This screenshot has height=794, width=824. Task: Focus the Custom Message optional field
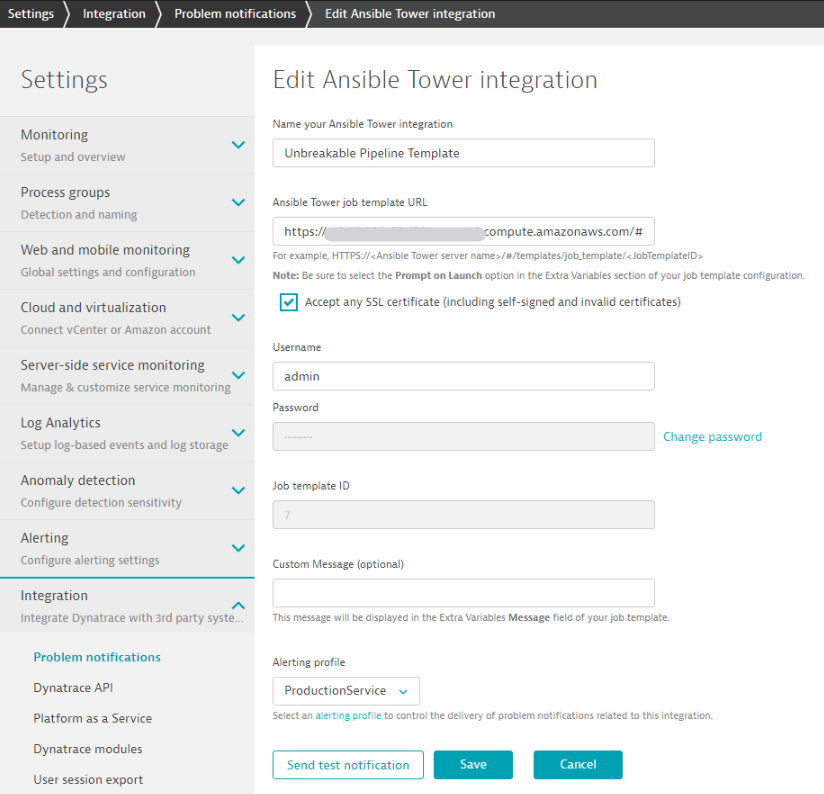pos(464,593)
